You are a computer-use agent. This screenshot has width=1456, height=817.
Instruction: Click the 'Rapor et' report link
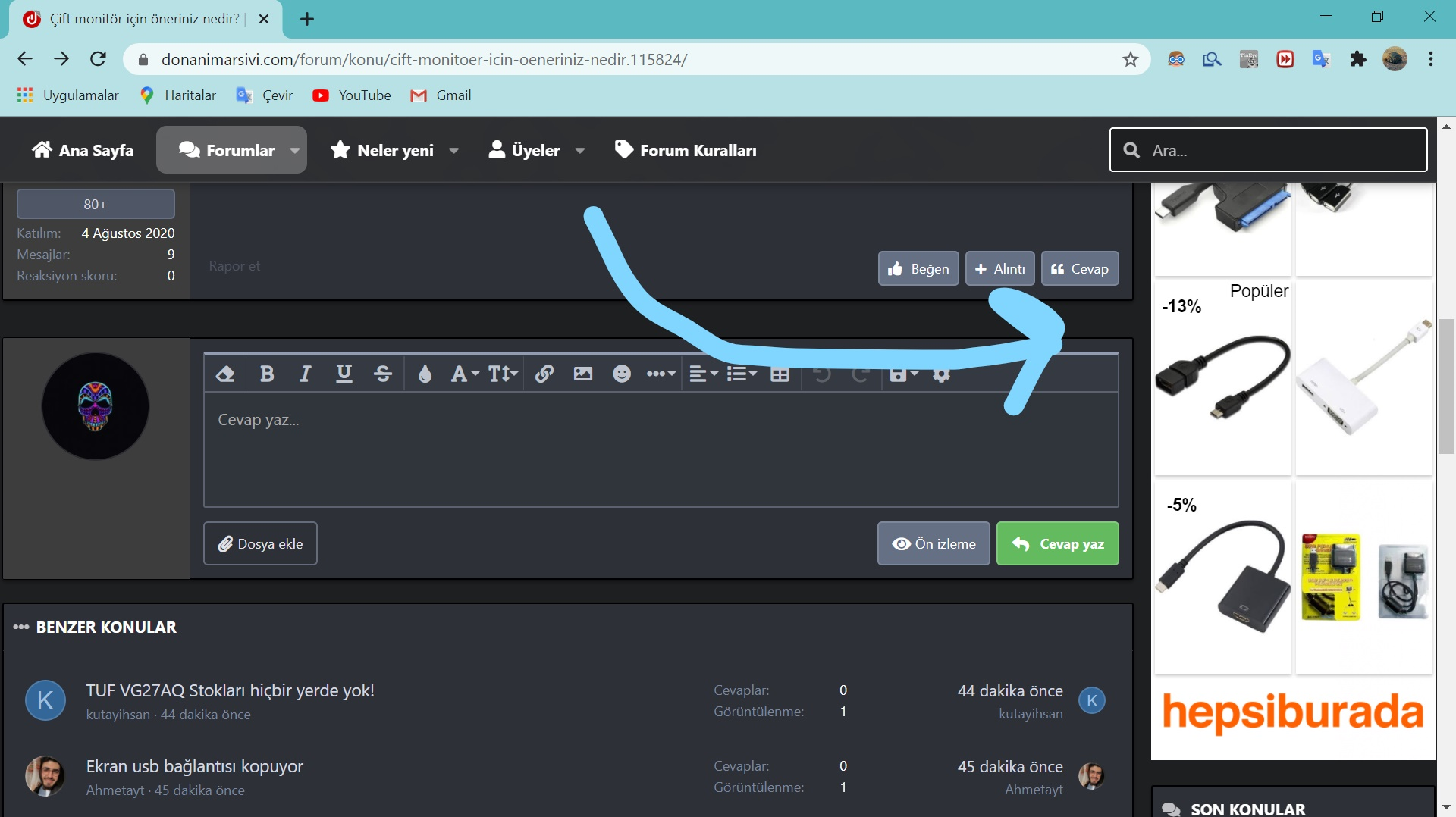[x=234, y=266]
